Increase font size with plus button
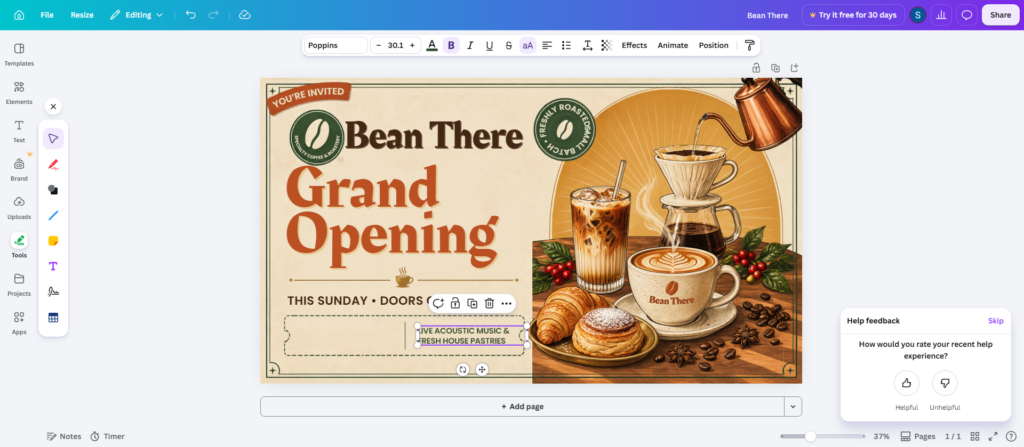 click(412, 45)
